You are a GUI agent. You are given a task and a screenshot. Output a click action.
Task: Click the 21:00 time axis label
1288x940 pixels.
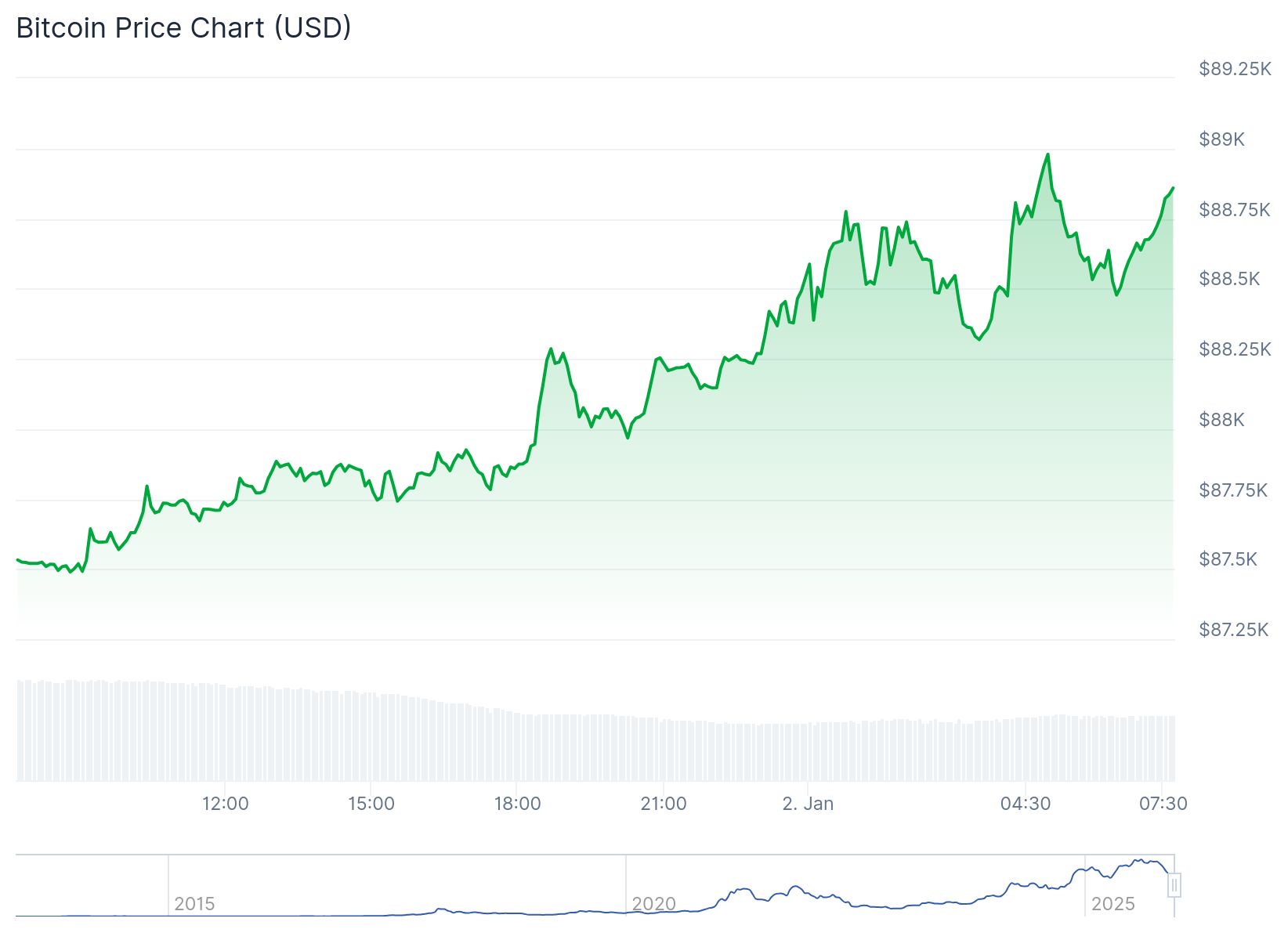664,804
